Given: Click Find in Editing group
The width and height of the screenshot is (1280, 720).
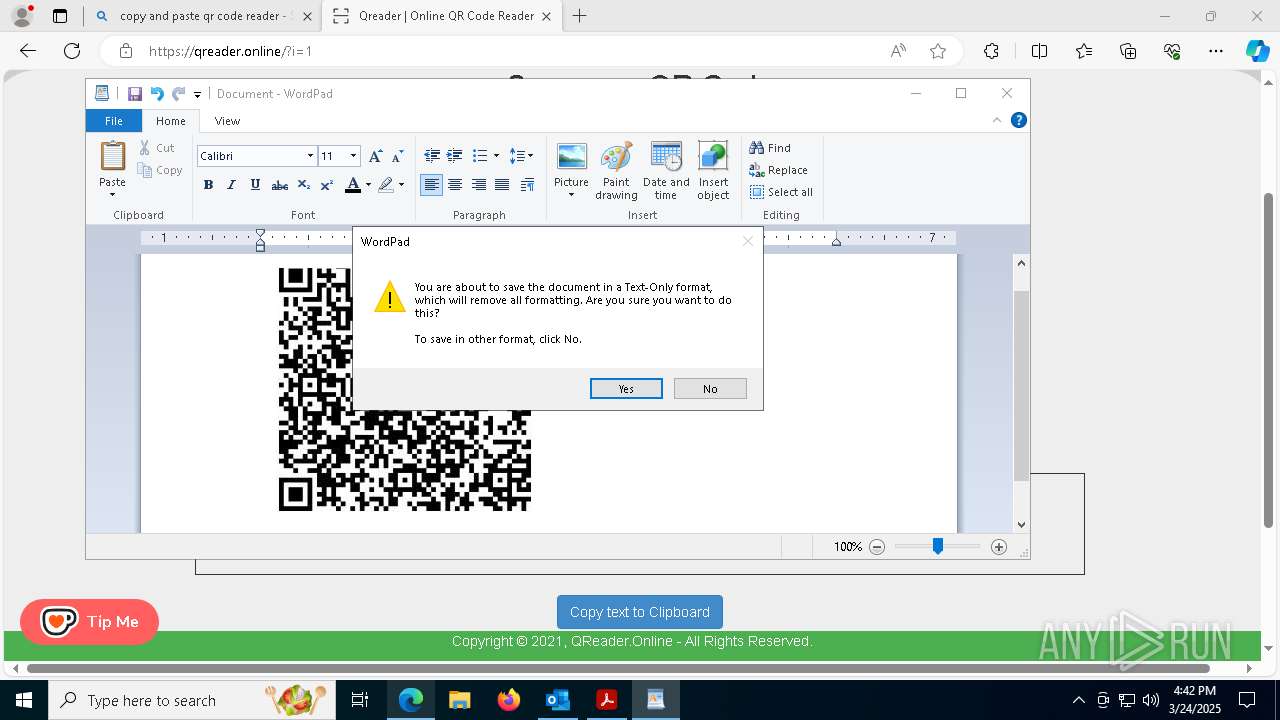Looking at the screenshot, I should (770, 148).
